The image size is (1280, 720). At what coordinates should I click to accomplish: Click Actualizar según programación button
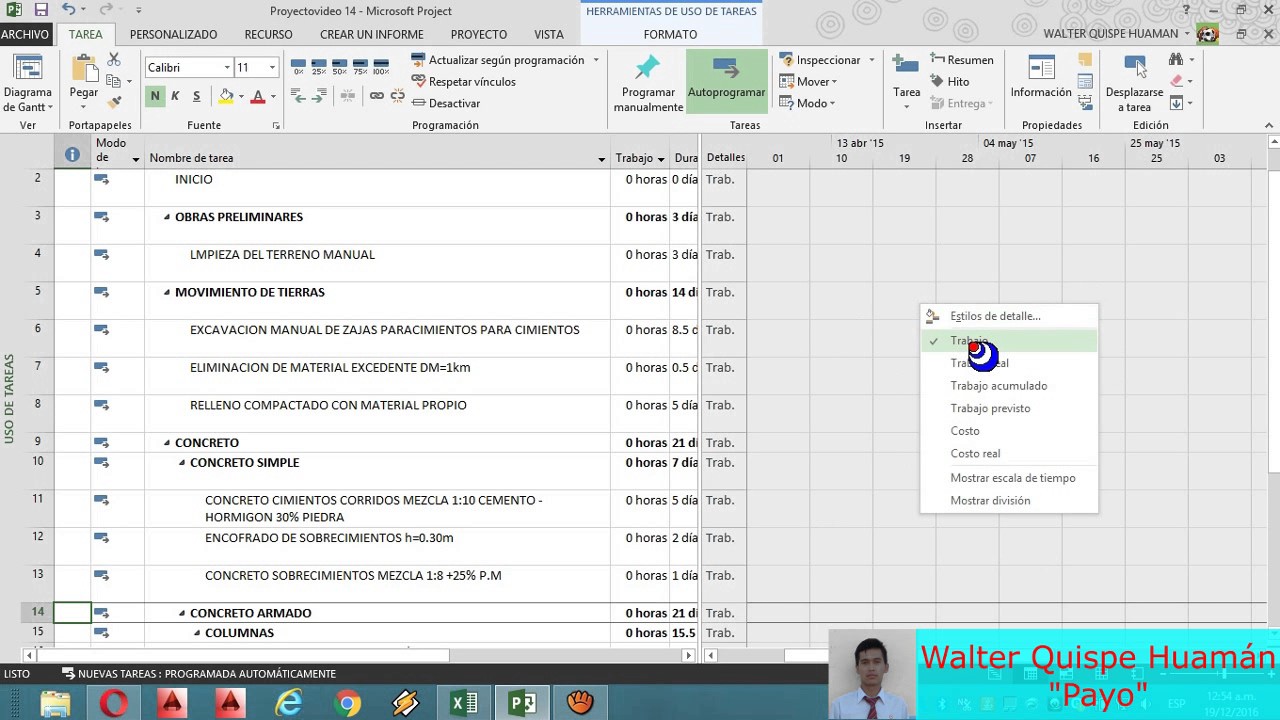pos(497,60)
